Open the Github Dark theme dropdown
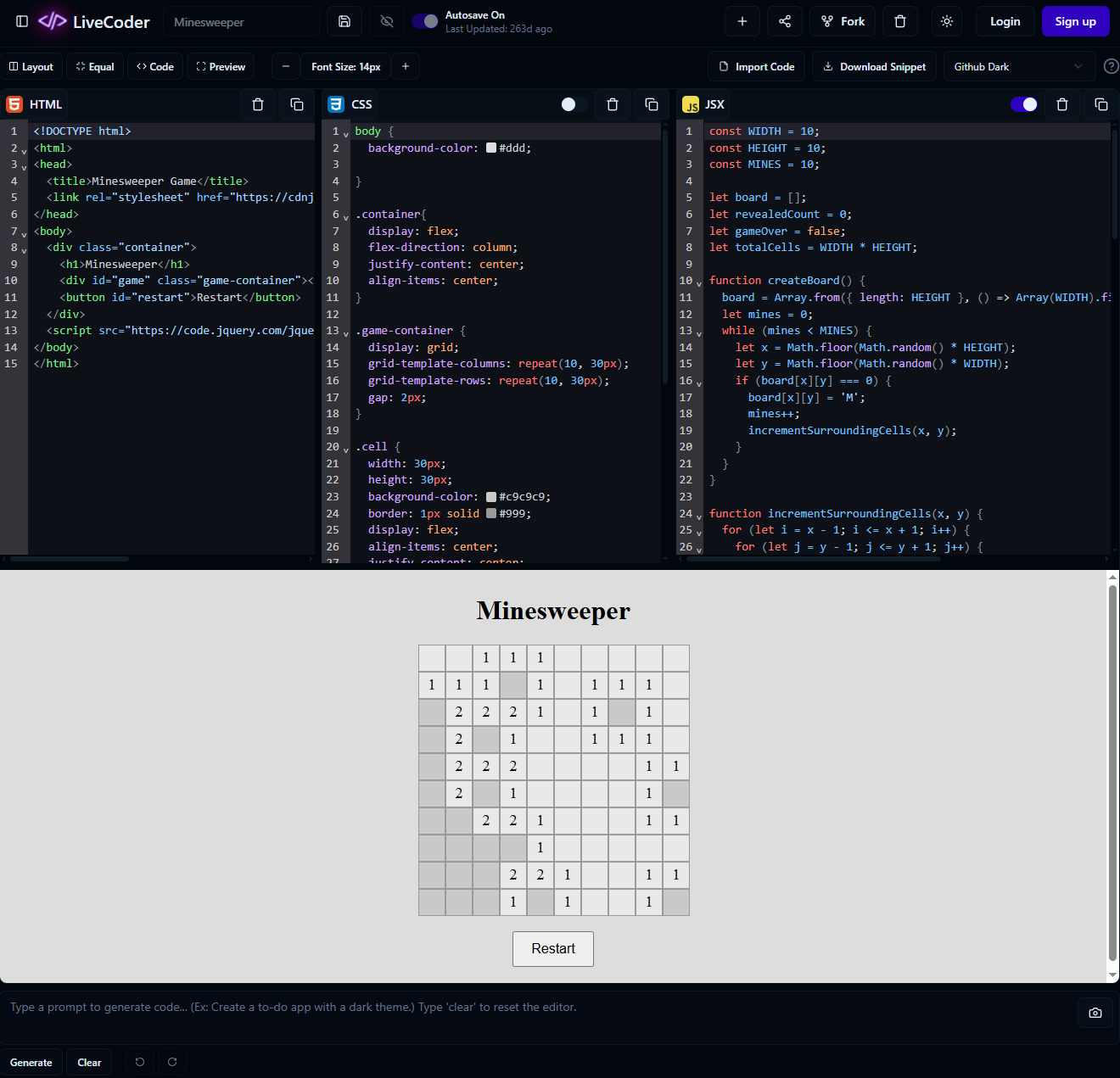This screenshot has height=1078, width=1120. pyautogui.click(x=1019, y=66)
